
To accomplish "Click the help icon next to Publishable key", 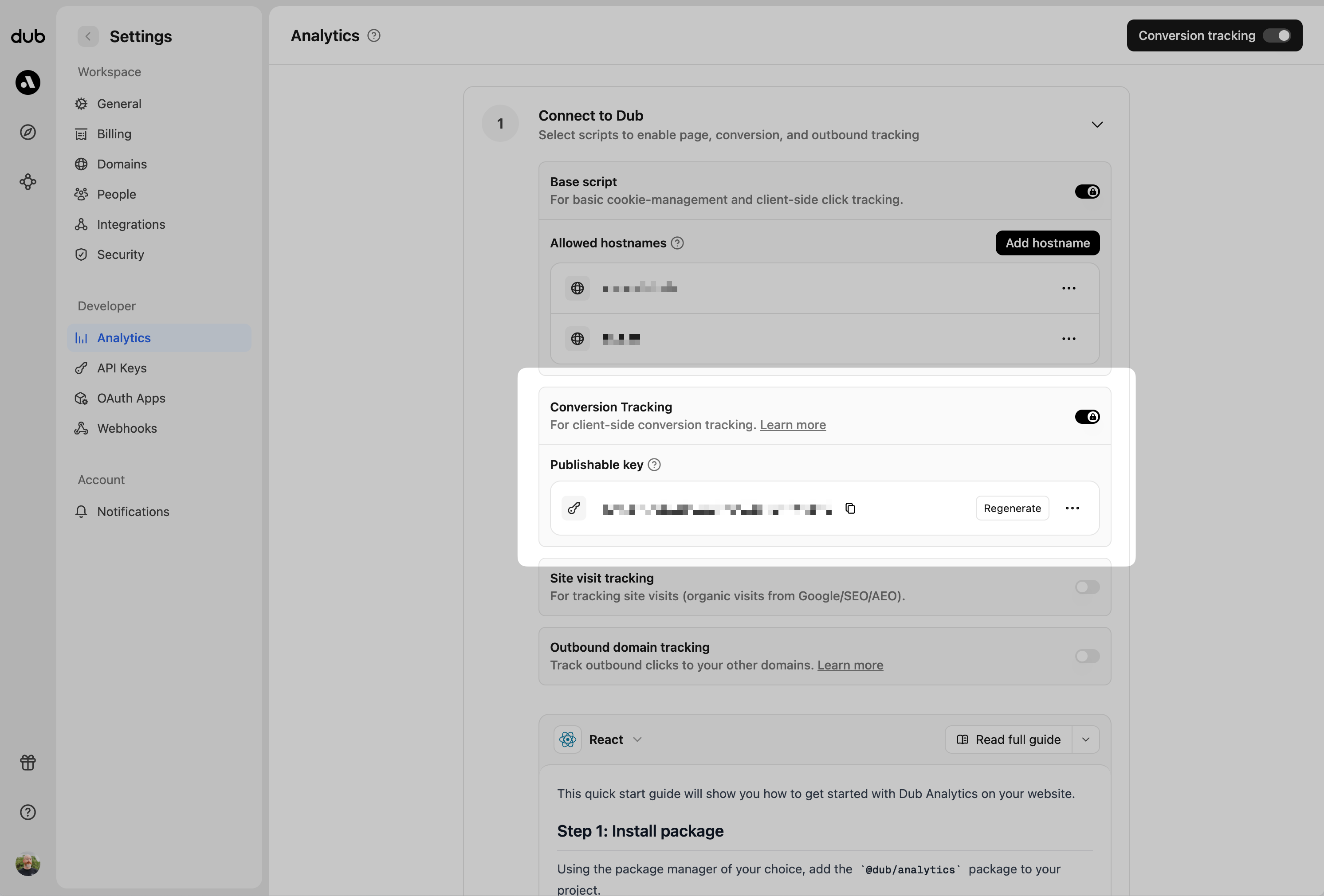I will point(653,464).
